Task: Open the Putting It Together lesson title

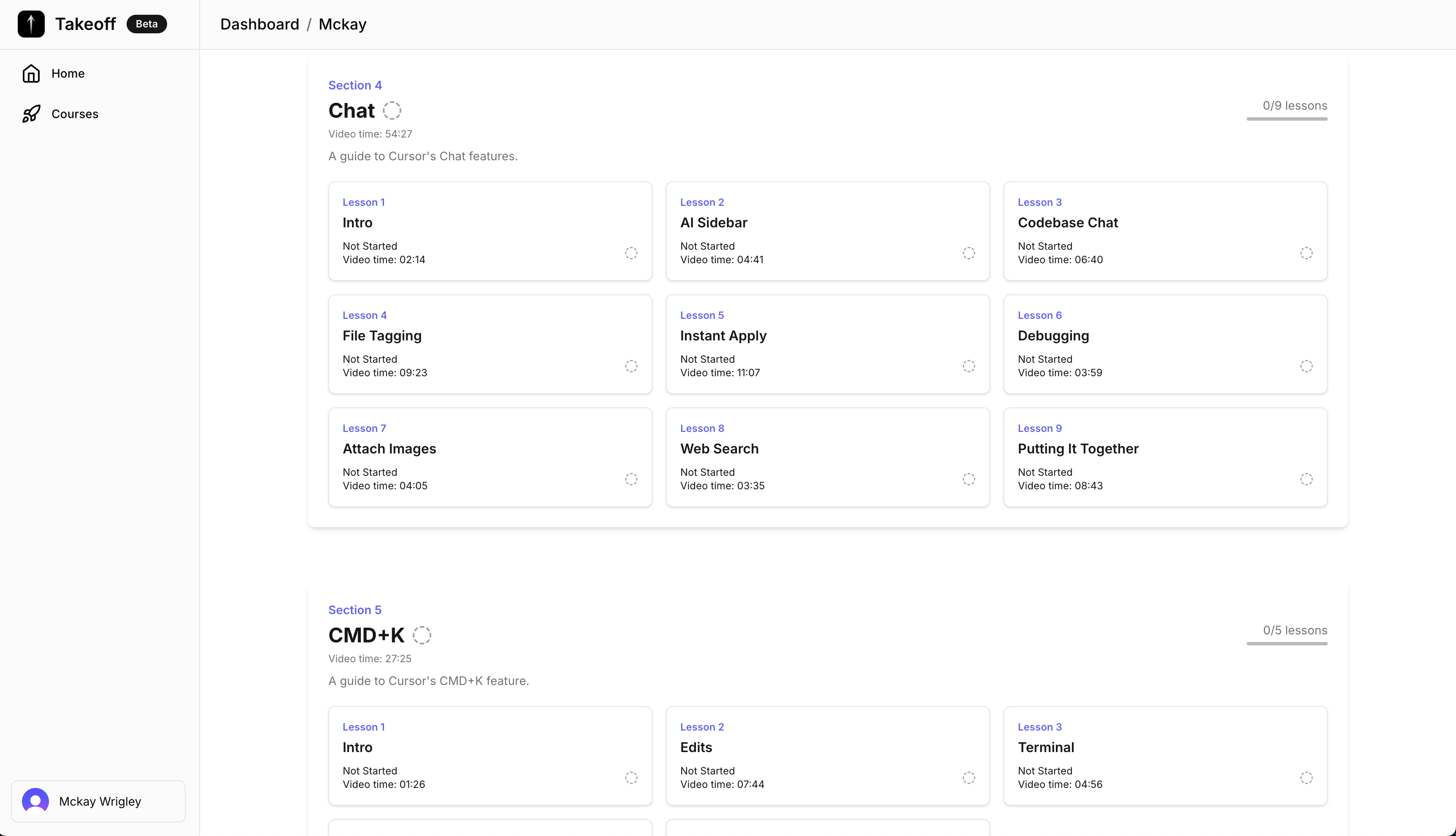Action: click(x=1078, y=449)
